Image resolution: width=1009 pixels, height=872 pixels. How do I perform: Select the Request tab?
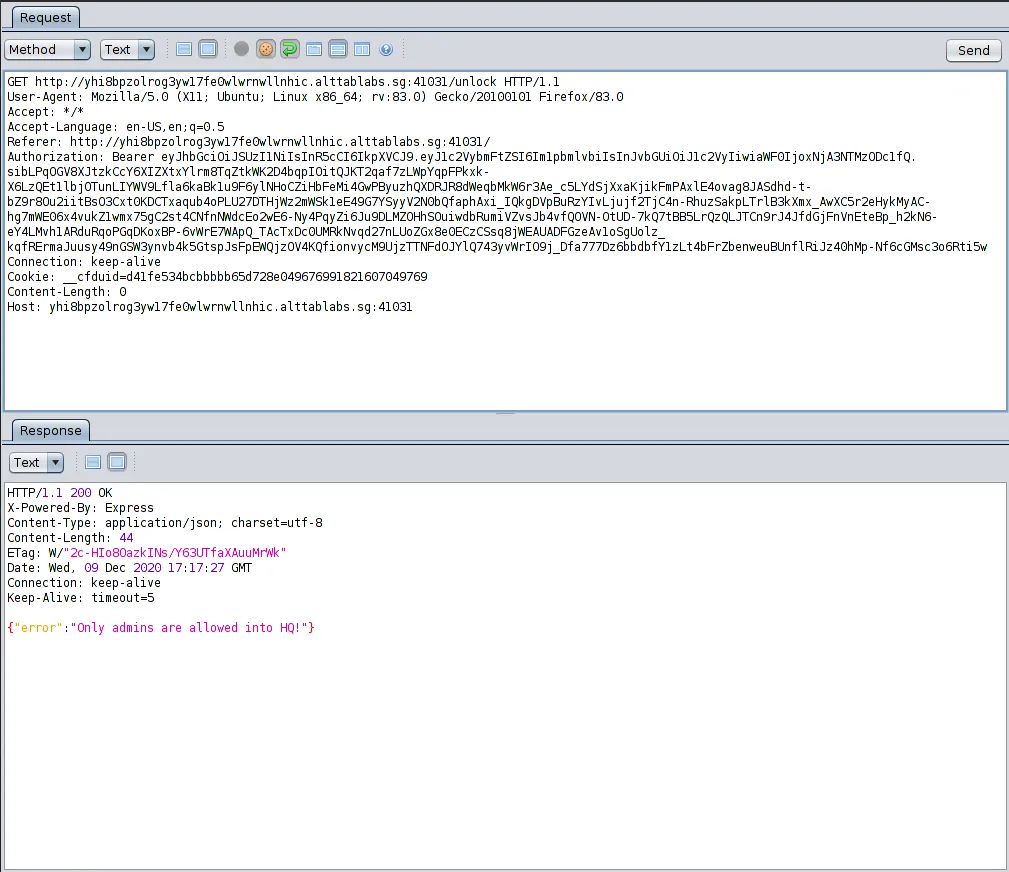46,17
